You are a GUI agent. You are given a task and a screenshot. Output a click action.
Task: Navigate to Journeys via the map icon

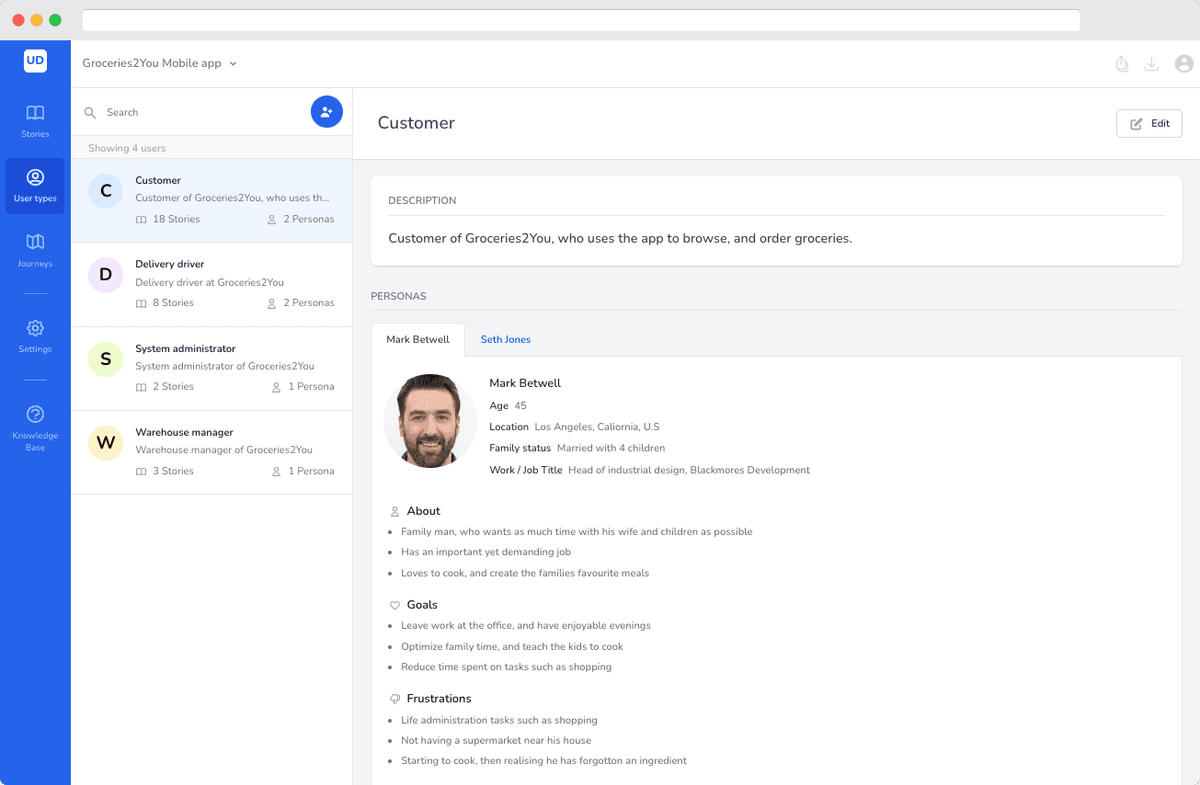tap(35, 248)
